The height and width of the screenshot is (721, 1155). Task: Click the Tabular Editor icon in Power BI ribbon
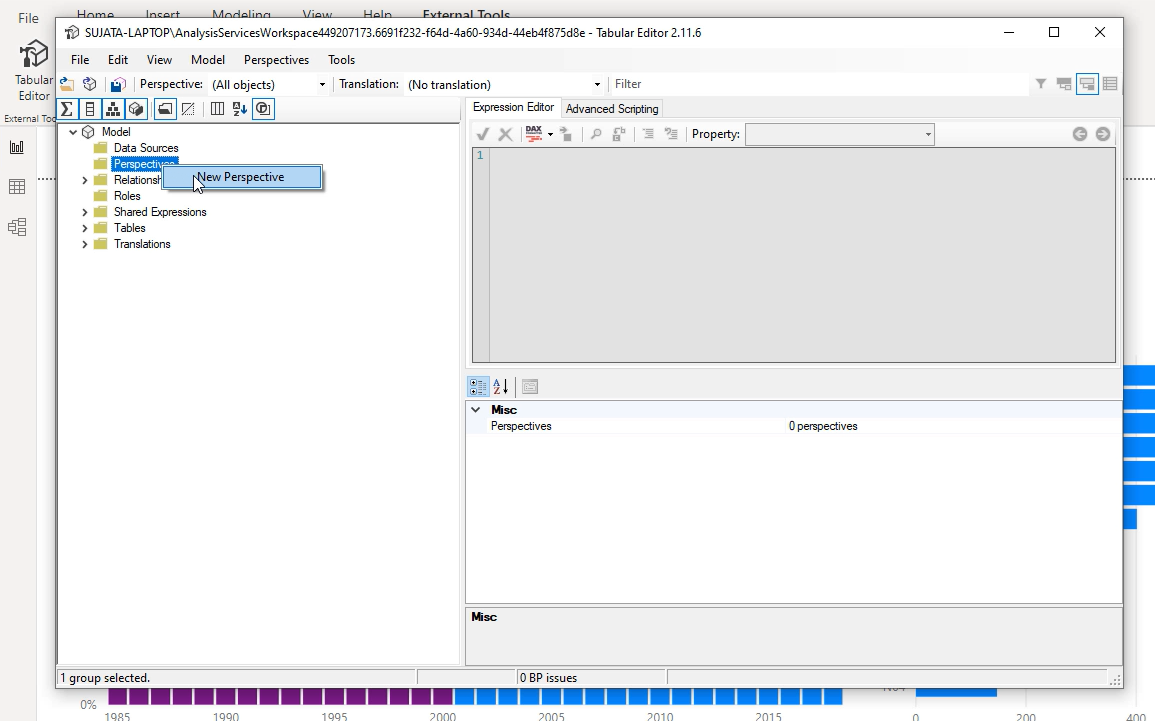33,68
